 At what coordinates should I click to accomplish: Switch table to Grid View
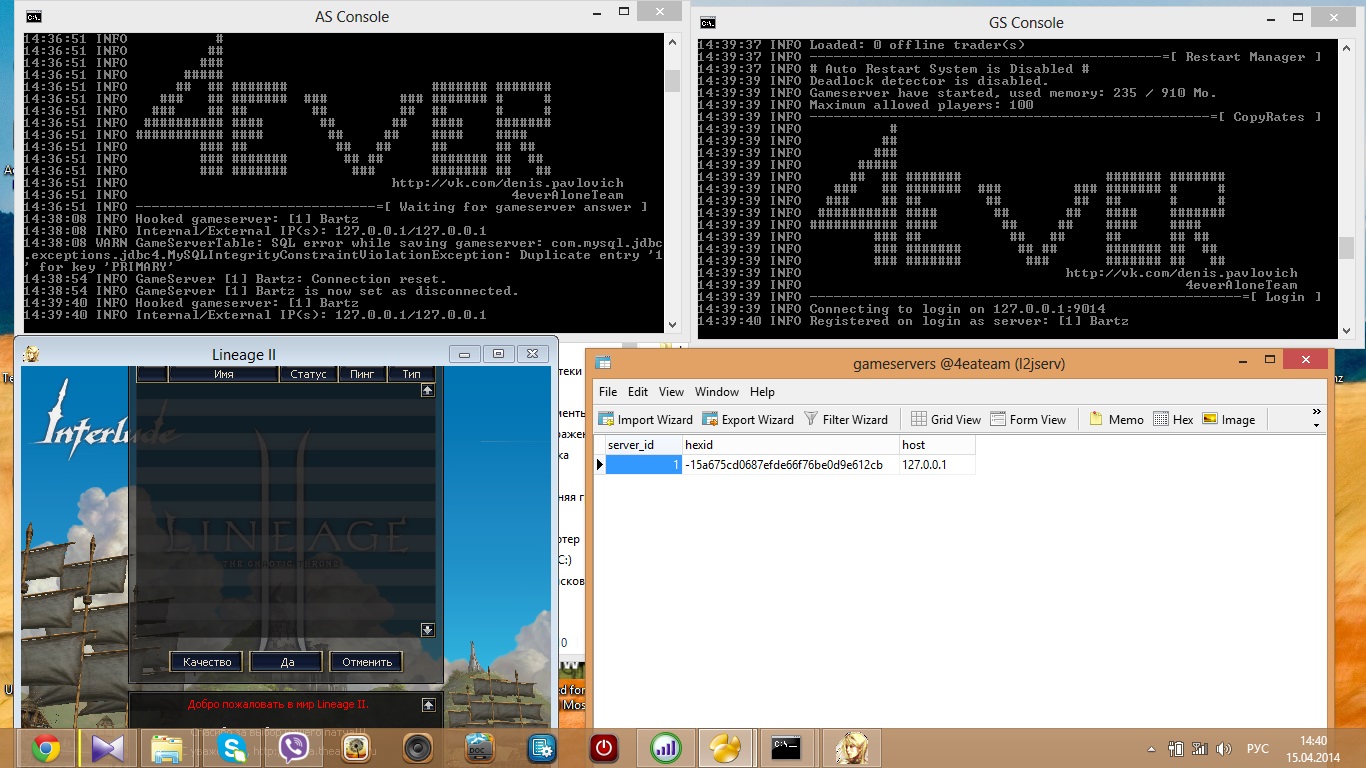(946, 419)
